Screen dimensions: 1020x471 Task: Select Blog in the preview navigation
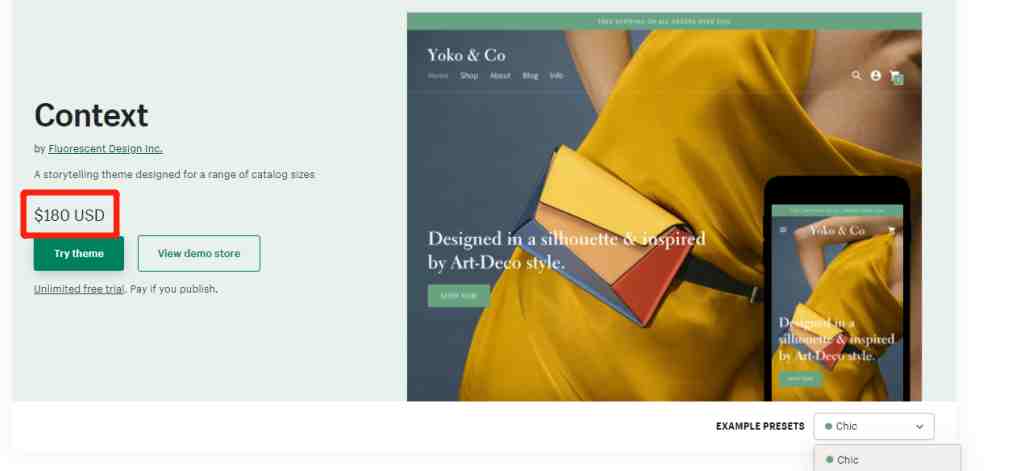tap(530, 75)
